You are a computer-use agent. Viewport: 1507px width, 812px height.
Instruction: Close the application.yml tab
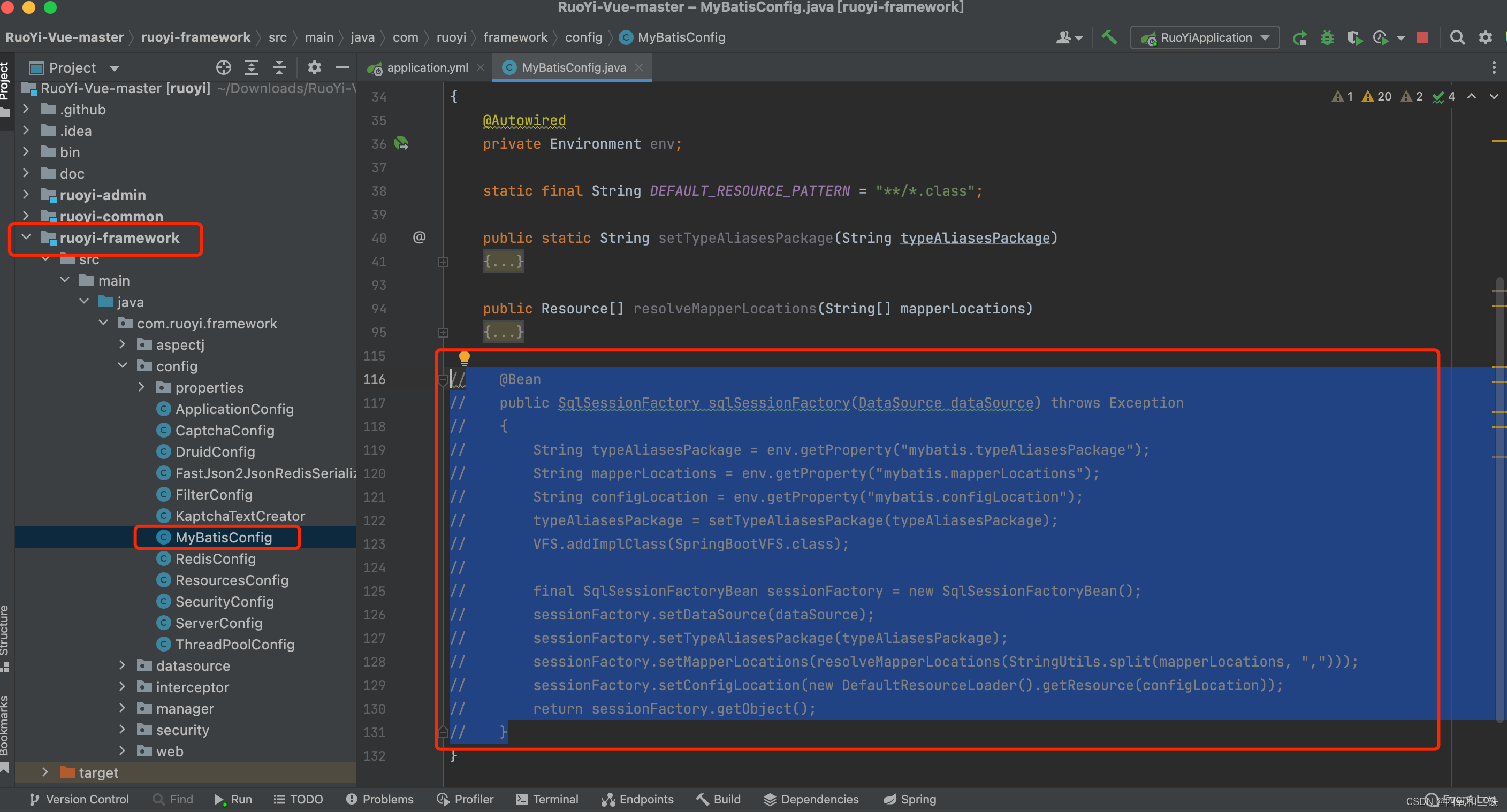coord(480,68)
